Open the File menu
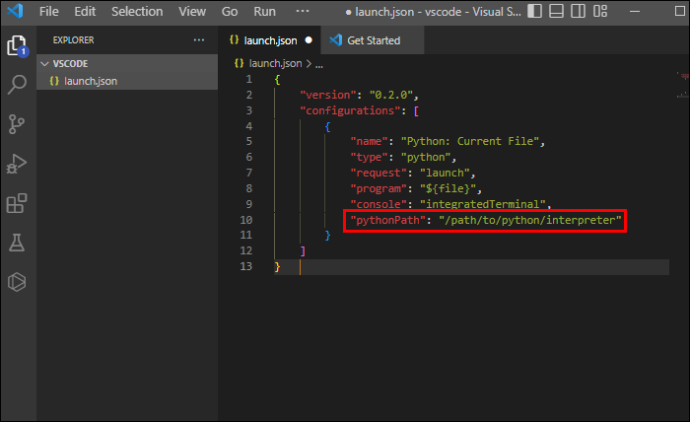Screen dimensions: 690x422 pos(48,11)
